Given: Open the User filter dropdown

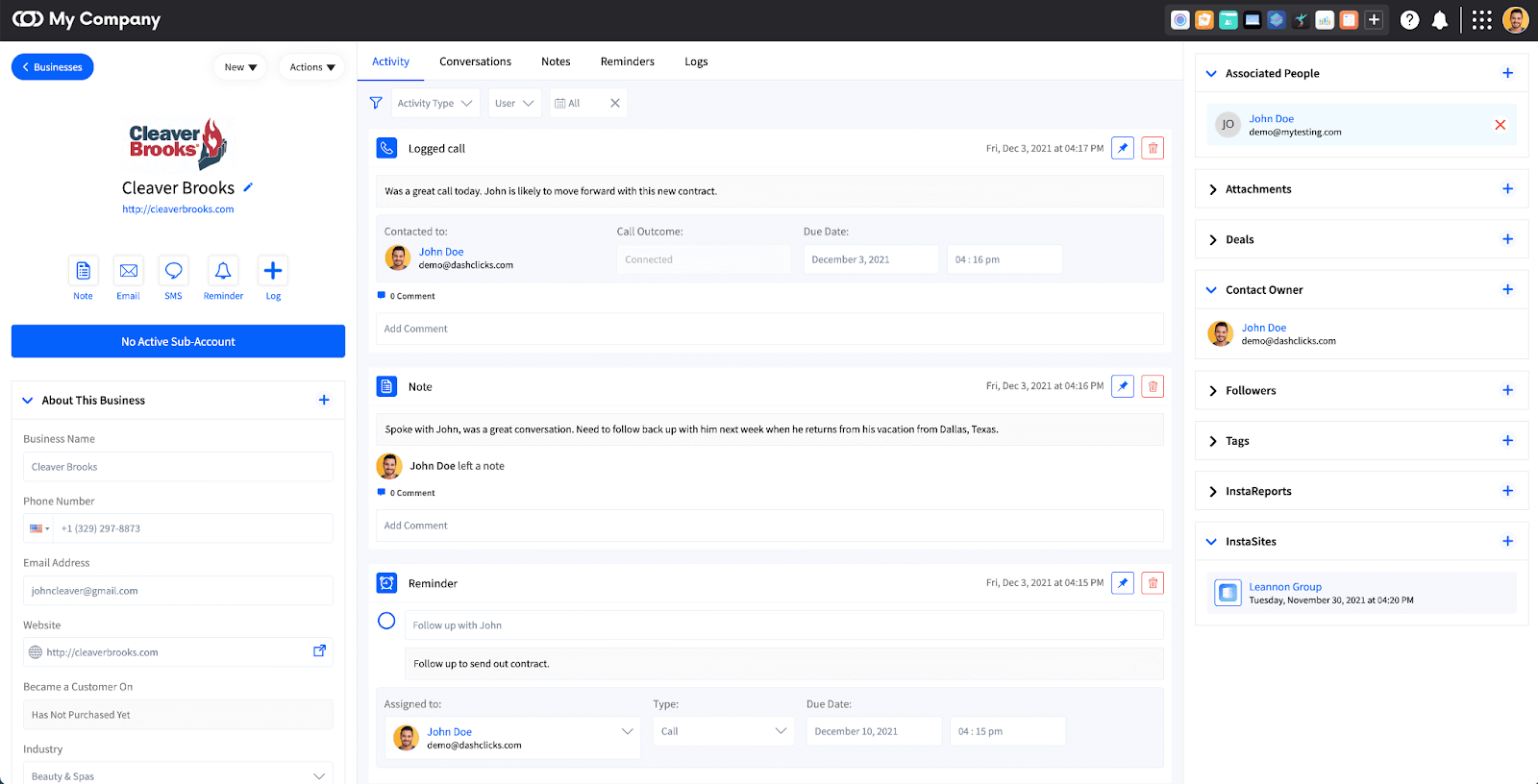Looking at the screenshot, I should [514, 103].
